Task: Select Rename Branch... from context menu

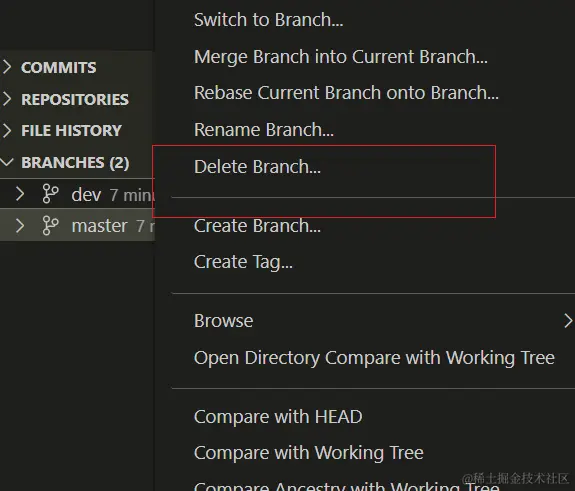Action: [264, 130]
